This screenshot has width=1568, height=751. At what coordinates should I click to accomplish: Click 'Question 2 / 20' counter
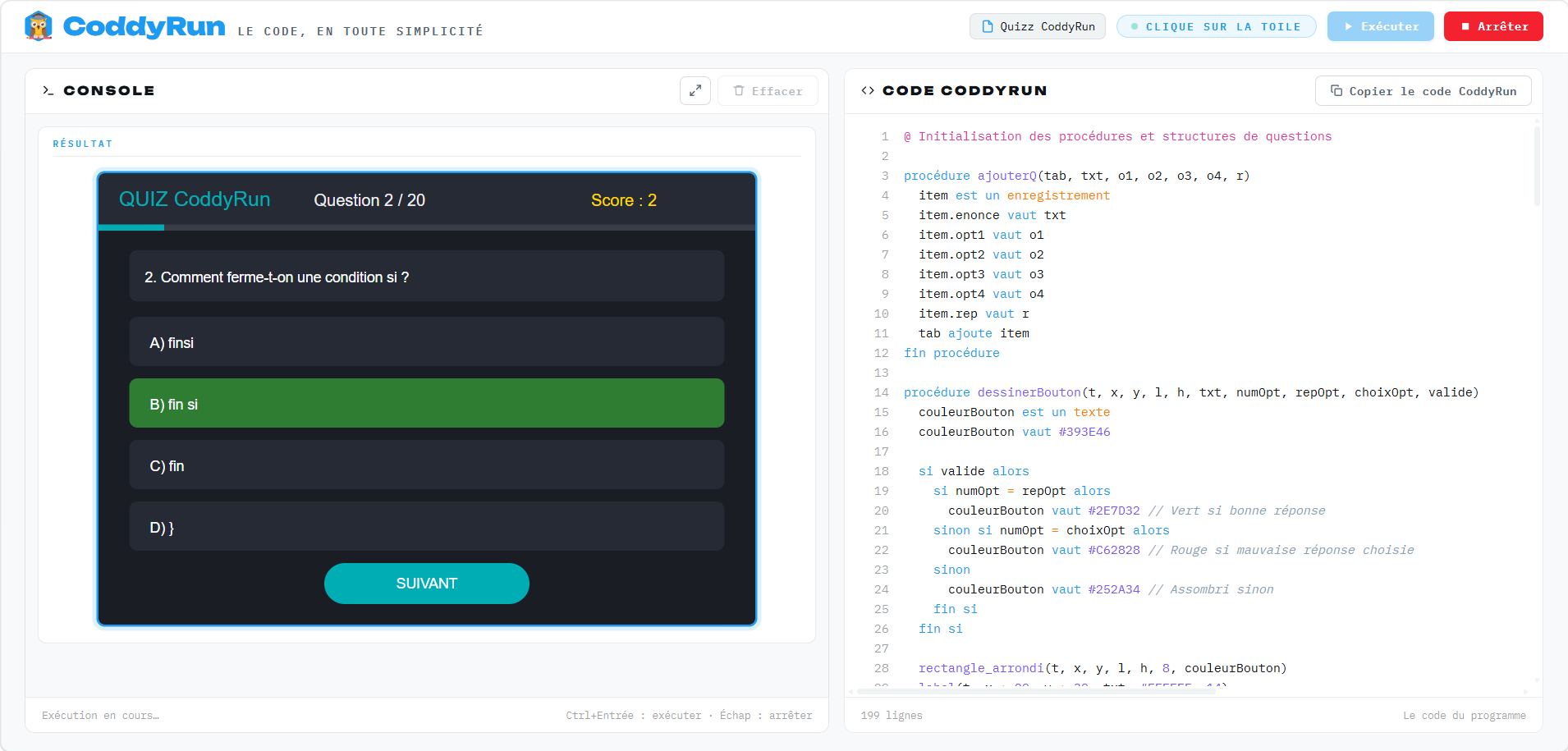[369, 200]
